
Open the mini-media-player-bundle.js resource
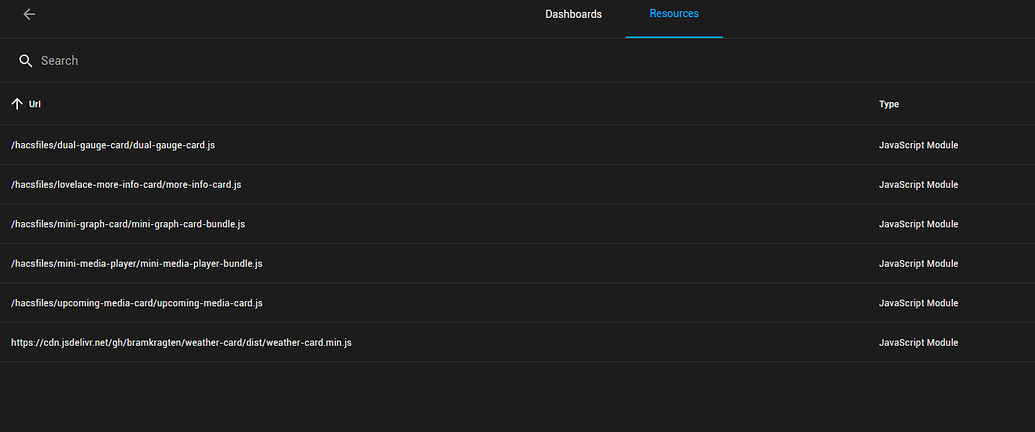click(x=137, y=264)
